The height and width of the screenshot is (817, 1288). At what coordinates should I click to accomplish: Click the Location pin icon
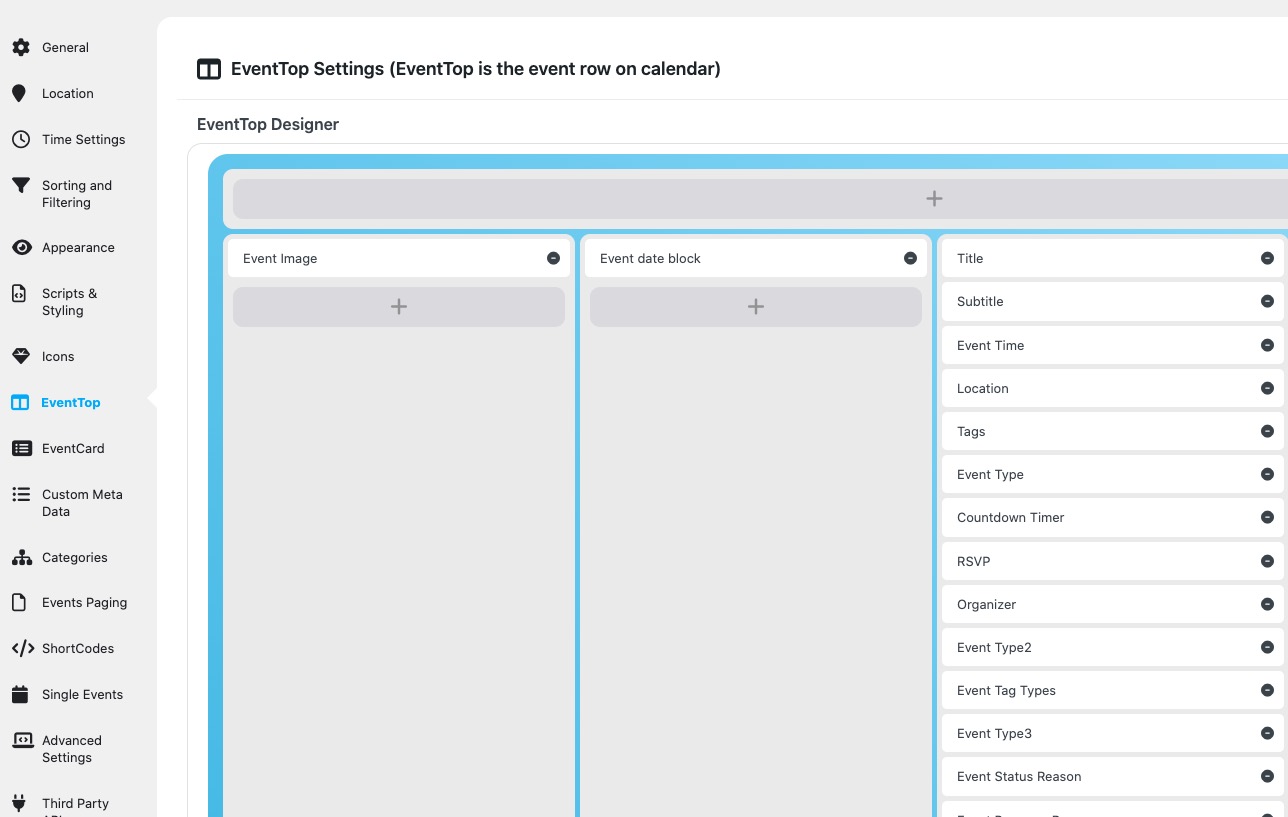(19, 93)
